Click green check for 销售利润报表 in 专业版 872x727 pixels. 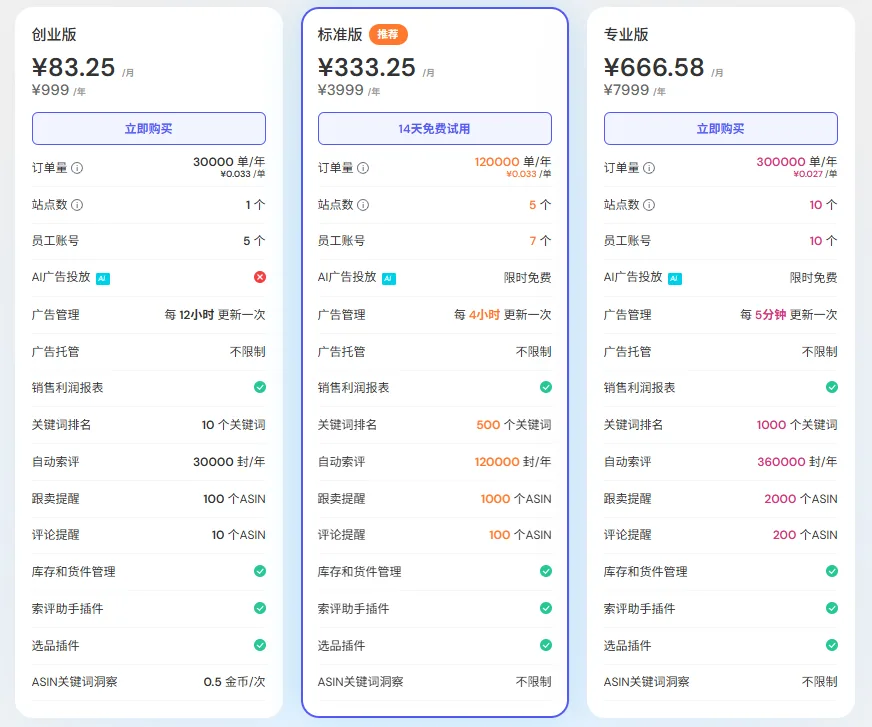(831, 387)
